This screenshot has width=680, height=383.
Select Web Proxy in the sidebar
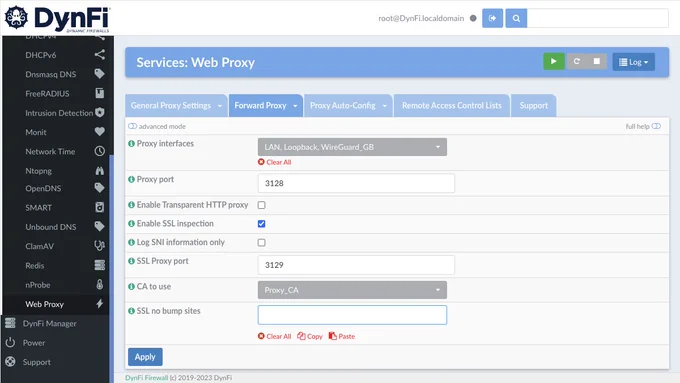(x=44, y=304)
